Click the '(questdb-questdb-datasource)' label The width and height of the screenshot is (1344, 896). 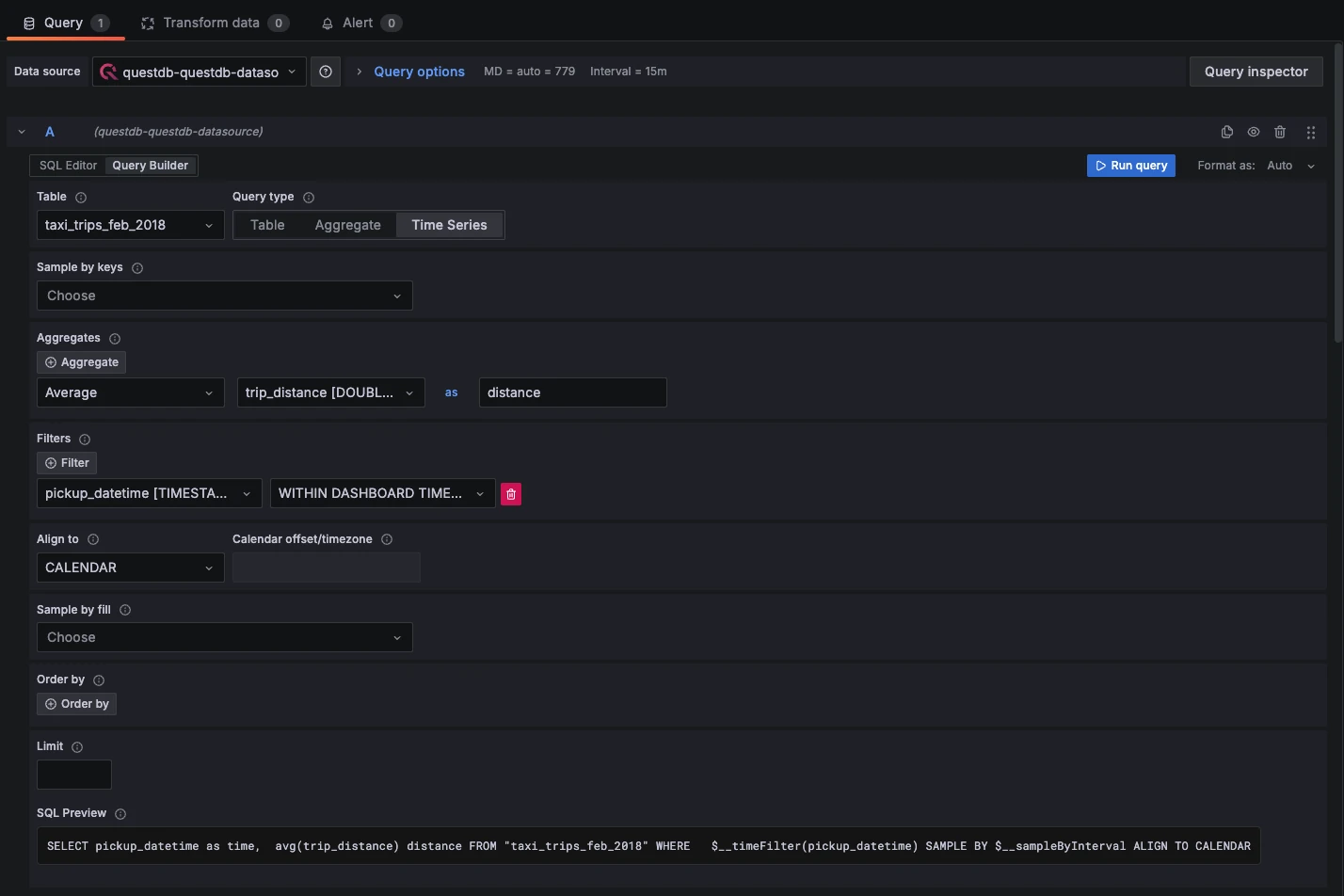(x=178, y=132)
